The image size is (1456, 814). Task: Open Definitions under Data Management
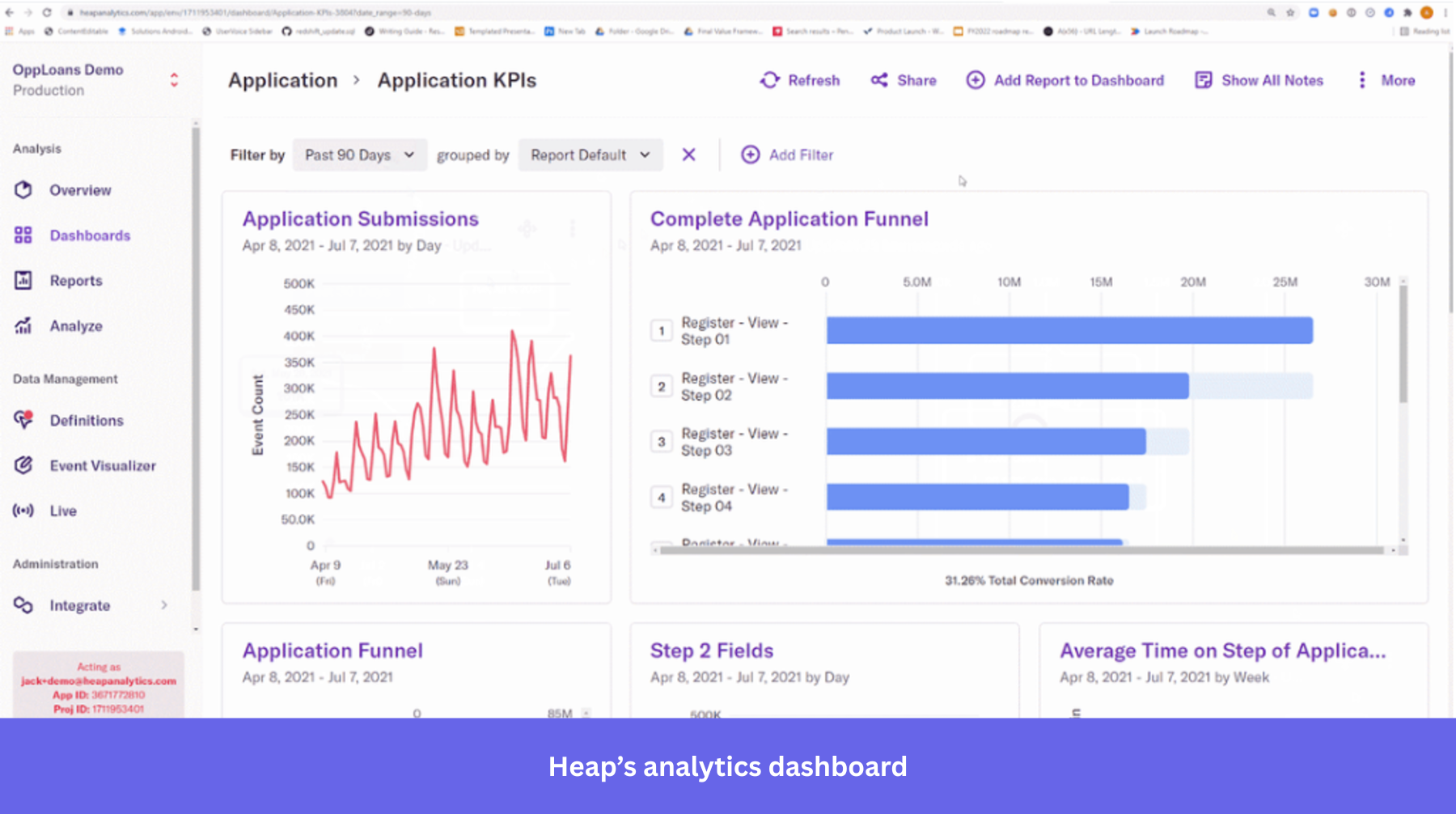(87, 420)
